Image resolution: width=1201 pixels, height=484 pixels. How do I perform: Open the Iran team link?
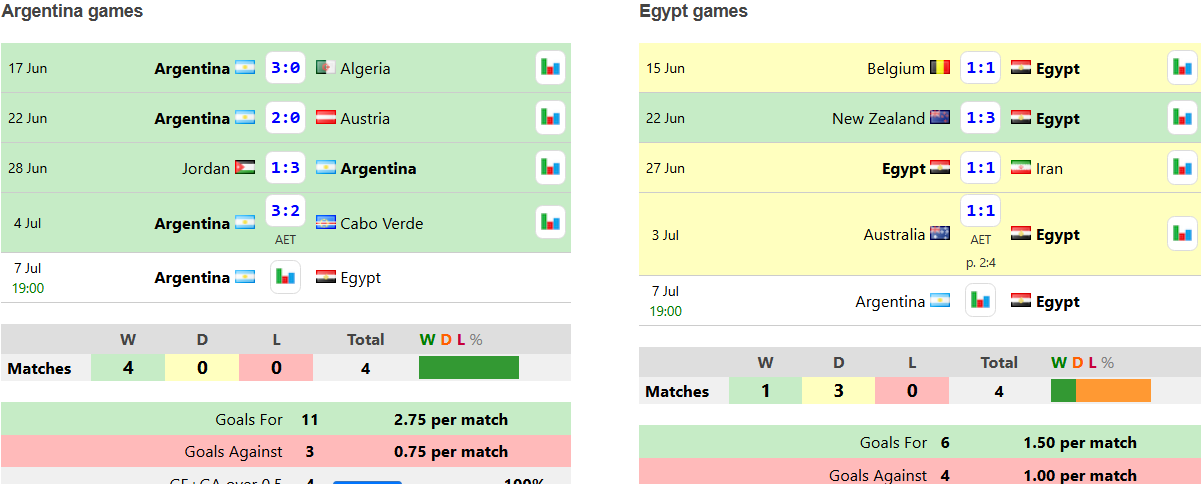click(1049, 168)
